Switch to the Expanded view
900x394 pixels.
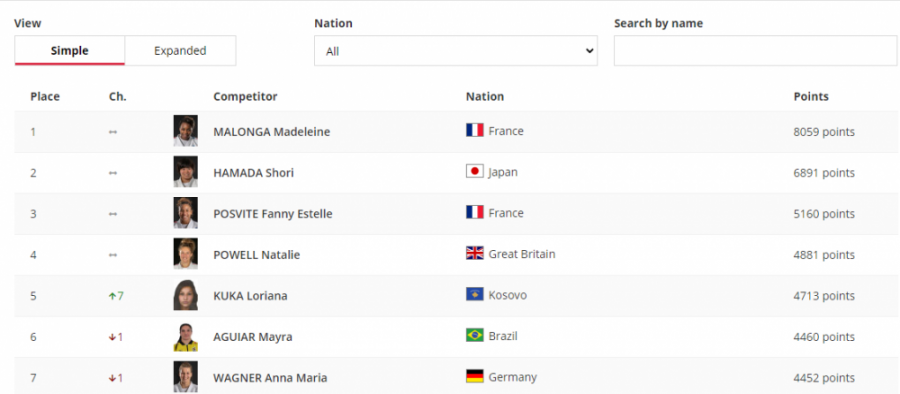click(x=180, y=51)
